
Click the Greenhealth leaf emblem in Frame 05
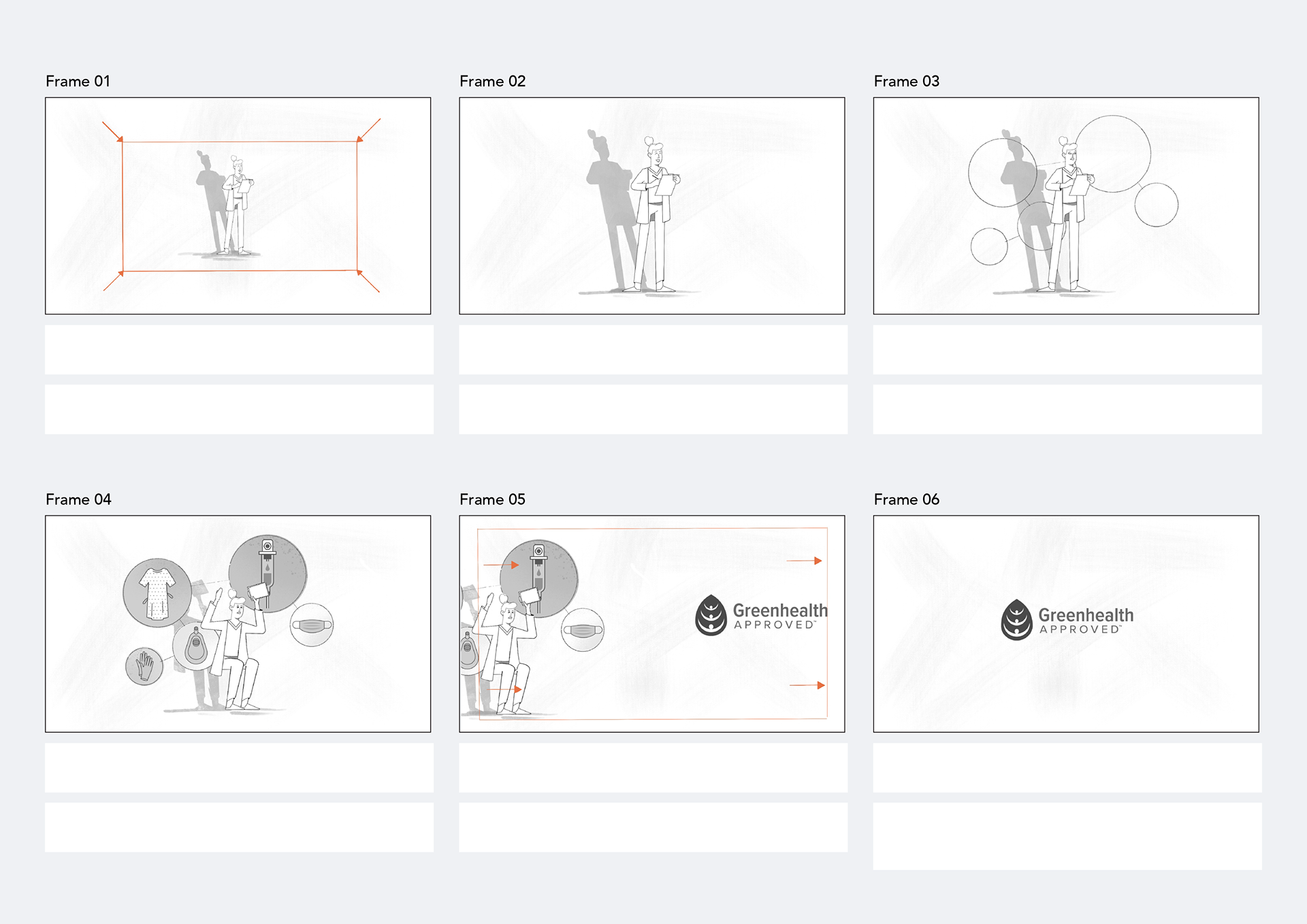[711, 615]
